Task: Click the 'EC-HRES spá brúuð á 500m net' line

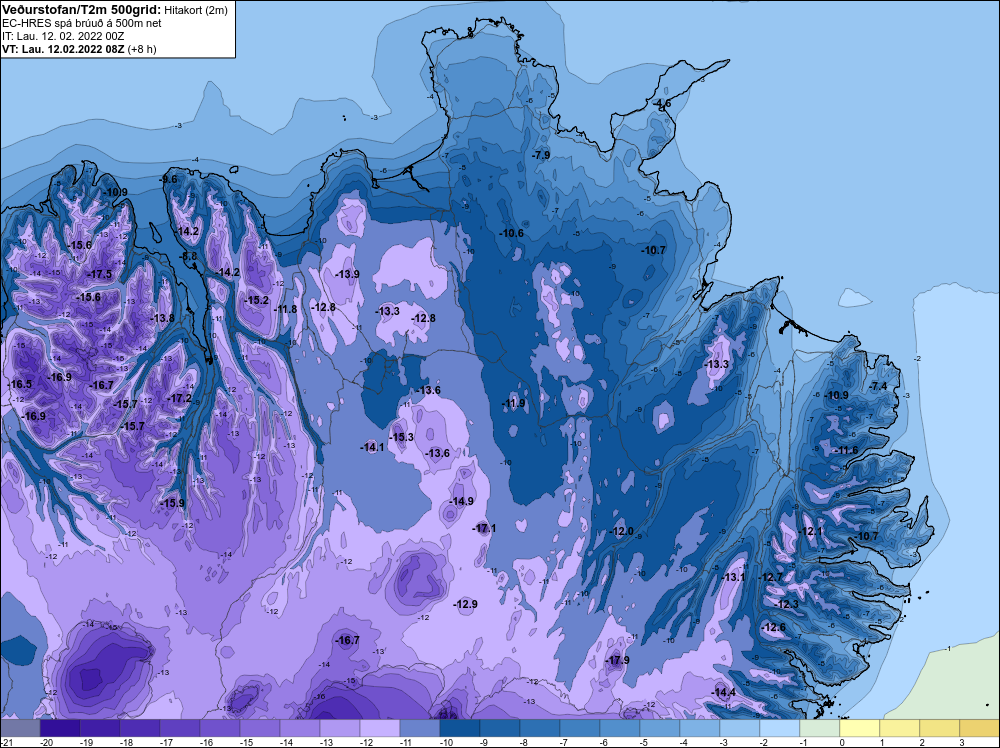Action: pyautogui.click(x=82, y=23)
